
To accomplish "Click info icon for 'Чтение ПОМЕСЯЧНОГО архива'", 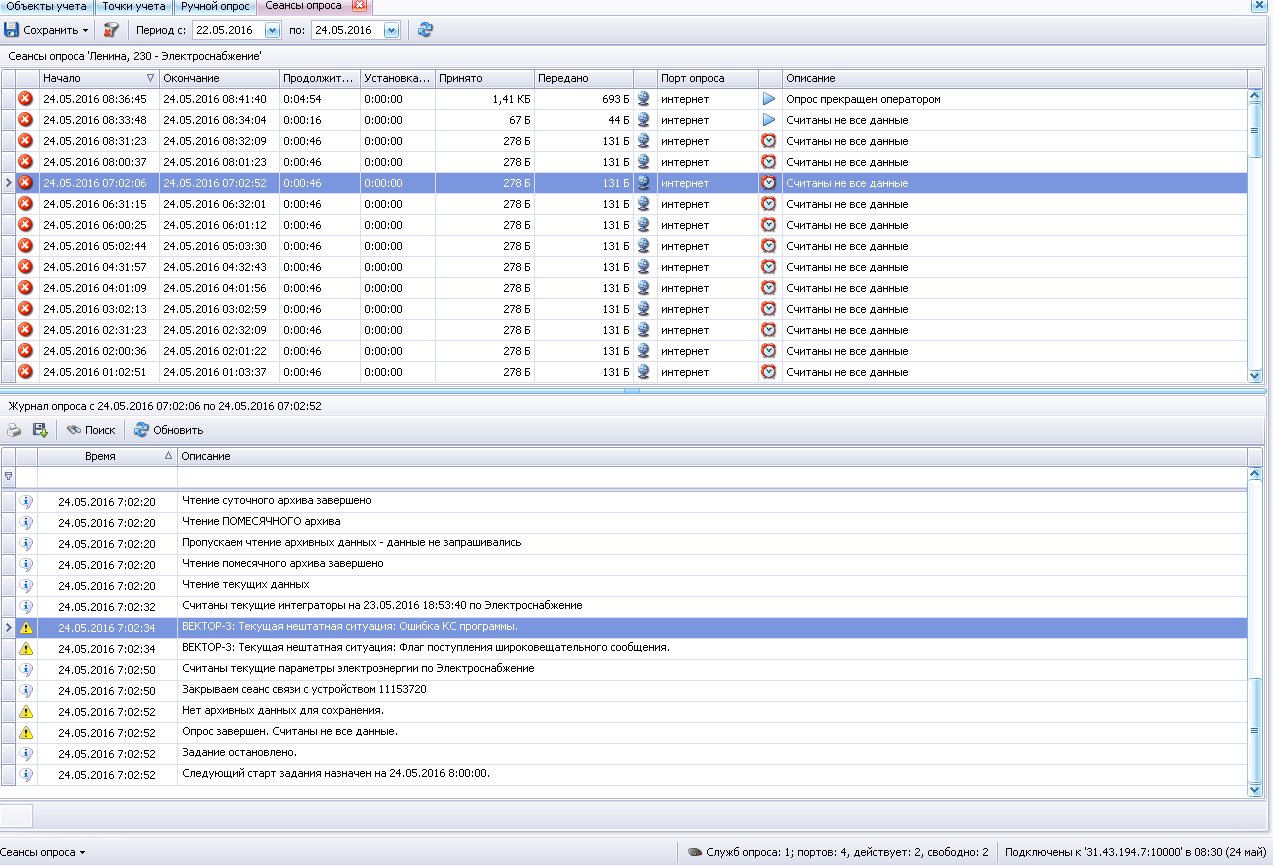I will pyautogui.click(x=27, y=522).
